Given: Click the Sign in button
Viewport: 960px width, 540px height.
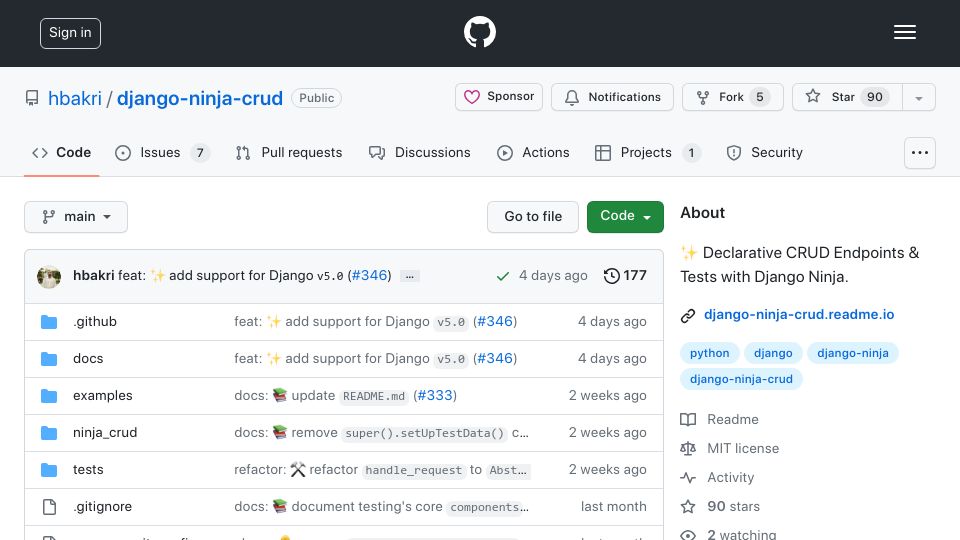Looking at the screenshot, I should coord(70,33).
